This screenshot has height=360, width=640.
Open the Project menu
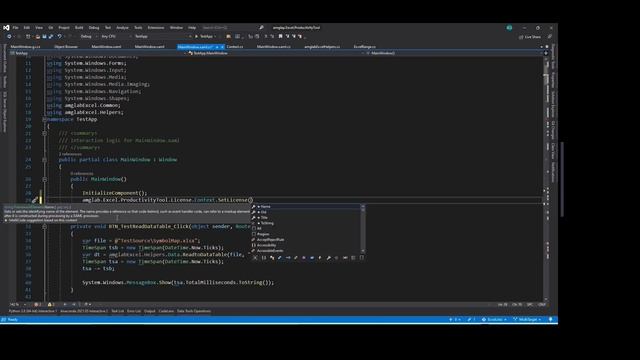(64, 28)
